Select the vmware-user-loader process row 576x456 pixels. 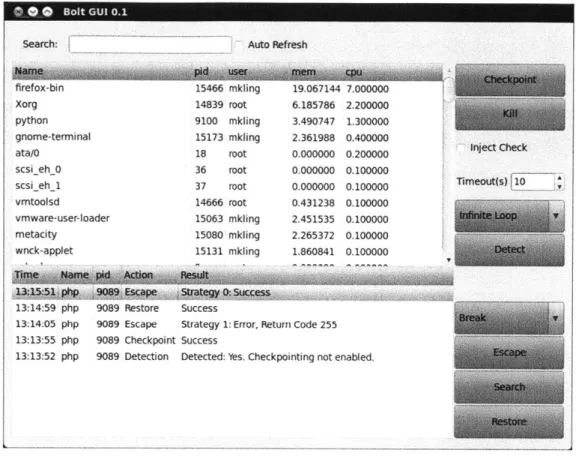tap(227, 219)
